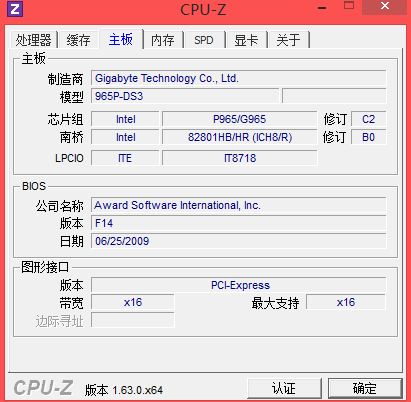Click the 确定 button

[x=365, y=388]
